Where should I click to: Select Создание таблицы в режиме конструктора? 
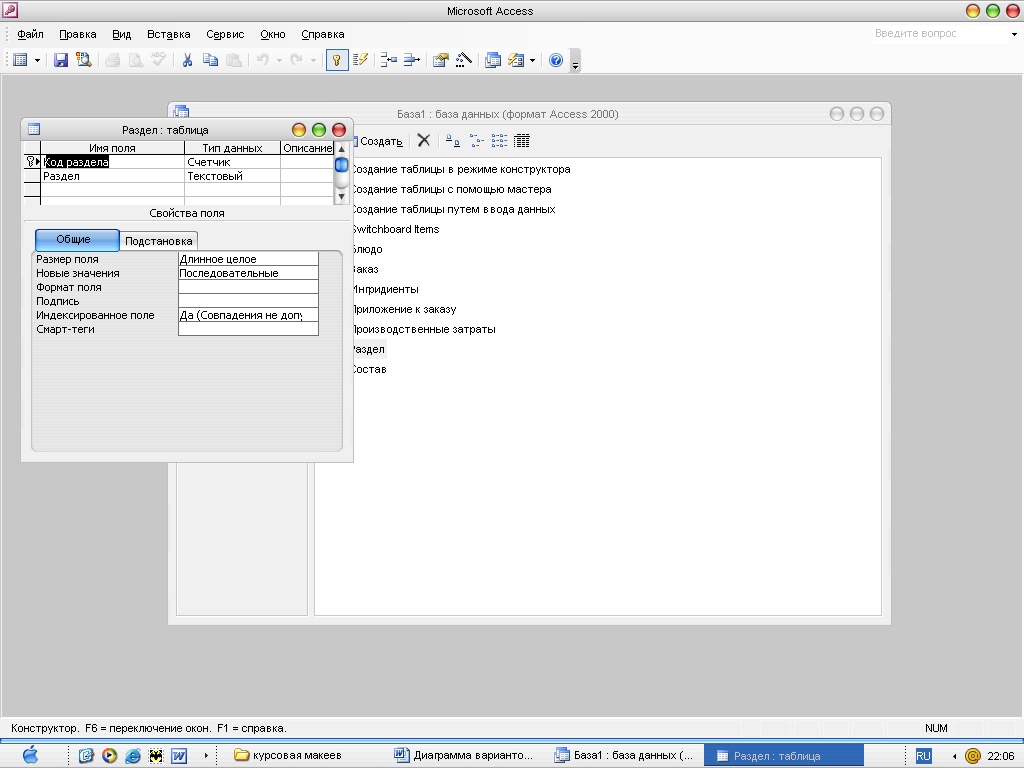[460, 169]
